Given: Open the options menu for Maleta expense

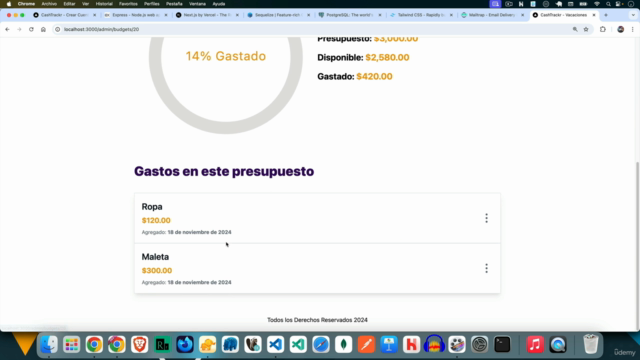Looking at the screenshot, I should coord(486,269).
